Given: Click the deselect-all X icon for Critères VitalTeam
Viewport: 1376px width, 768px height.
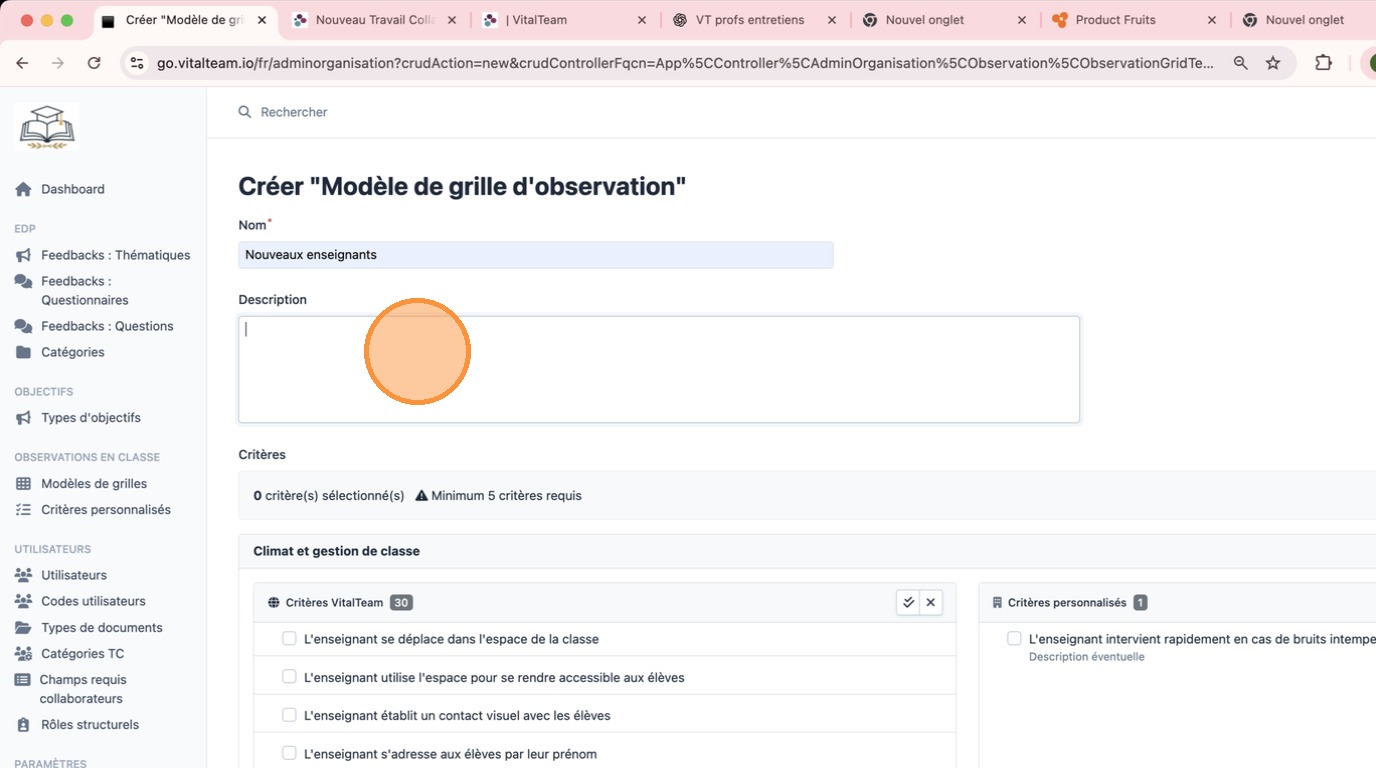Looking at the screenshot, I should click(x=931, y=602).
